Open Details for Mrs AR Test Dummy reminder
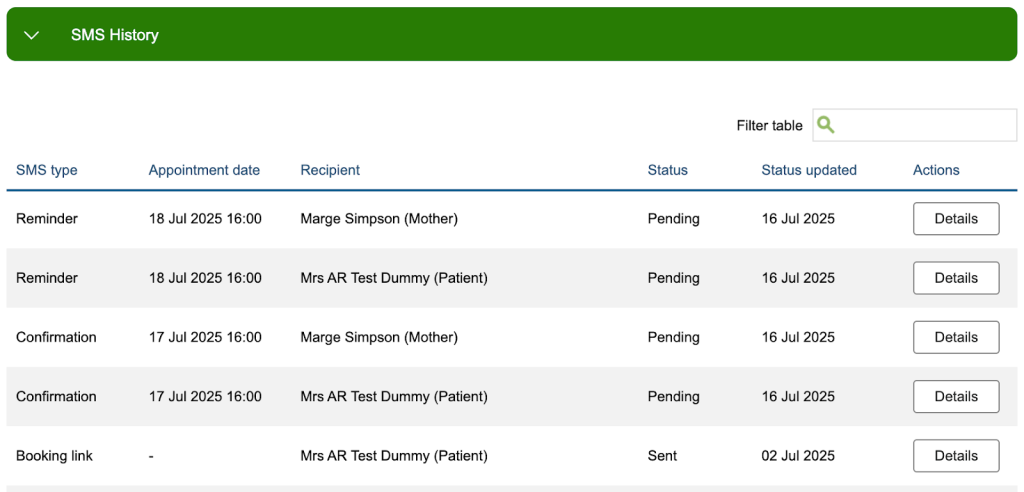Image resolution: width=1024 pixels, height=492 pixels. coord(955,278)
